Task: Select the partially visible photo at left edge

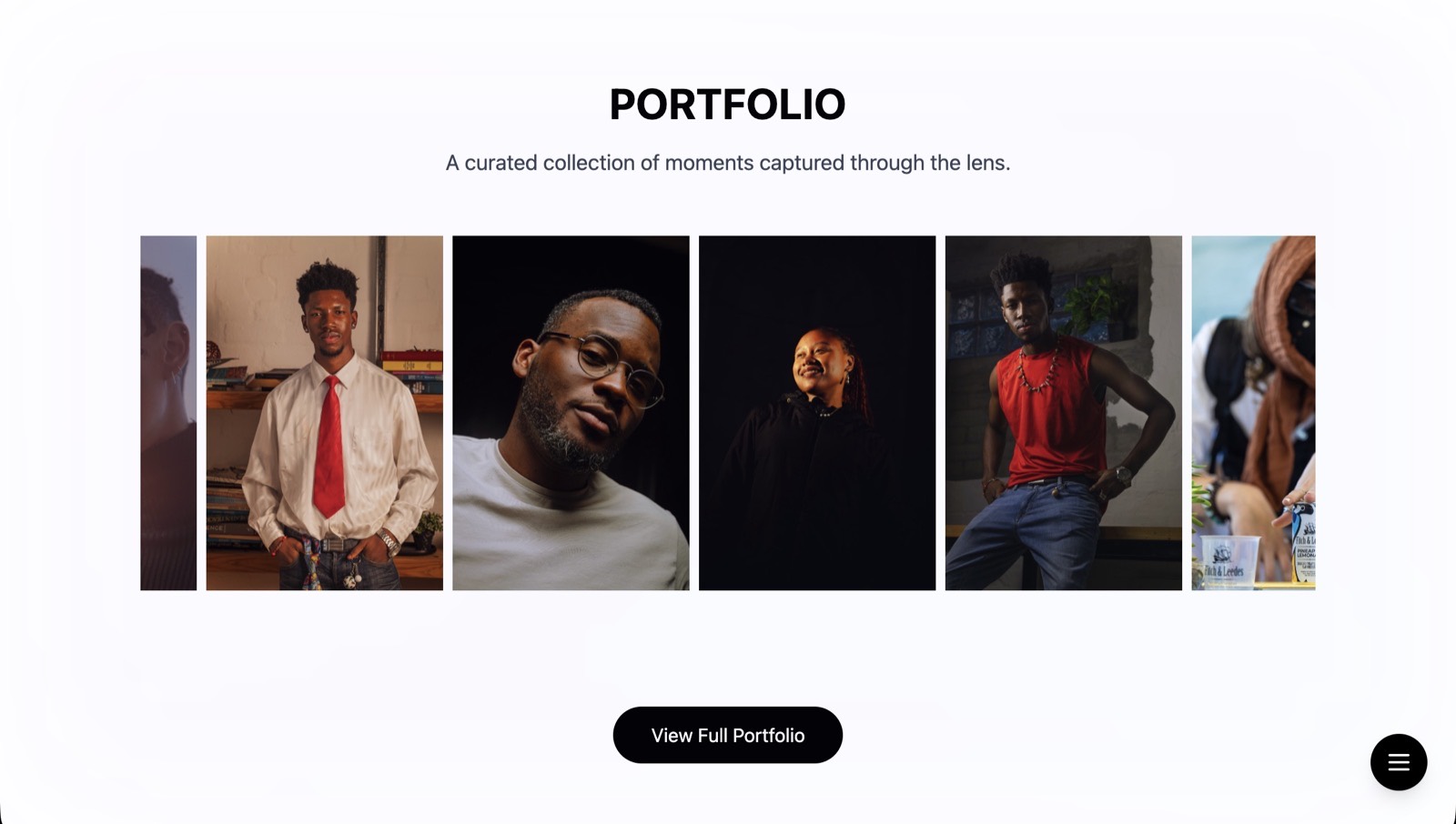Action: (168, 413)
